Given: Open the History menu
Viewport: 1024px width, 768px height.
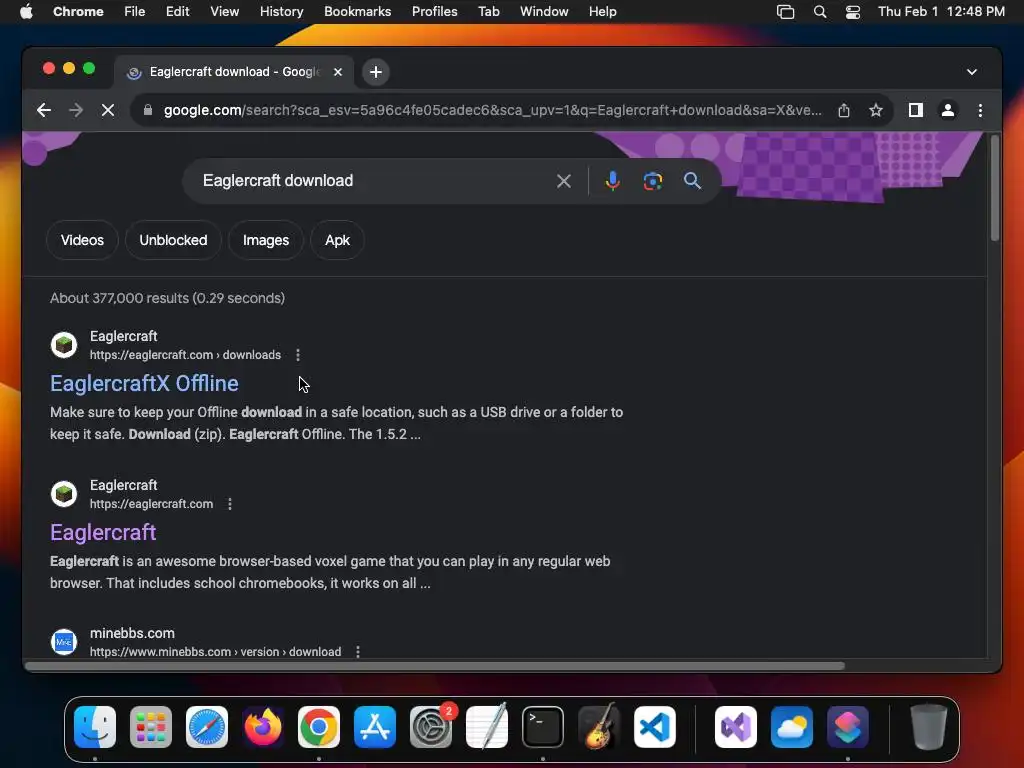Looking at the screenshot, I should point(281,12).
